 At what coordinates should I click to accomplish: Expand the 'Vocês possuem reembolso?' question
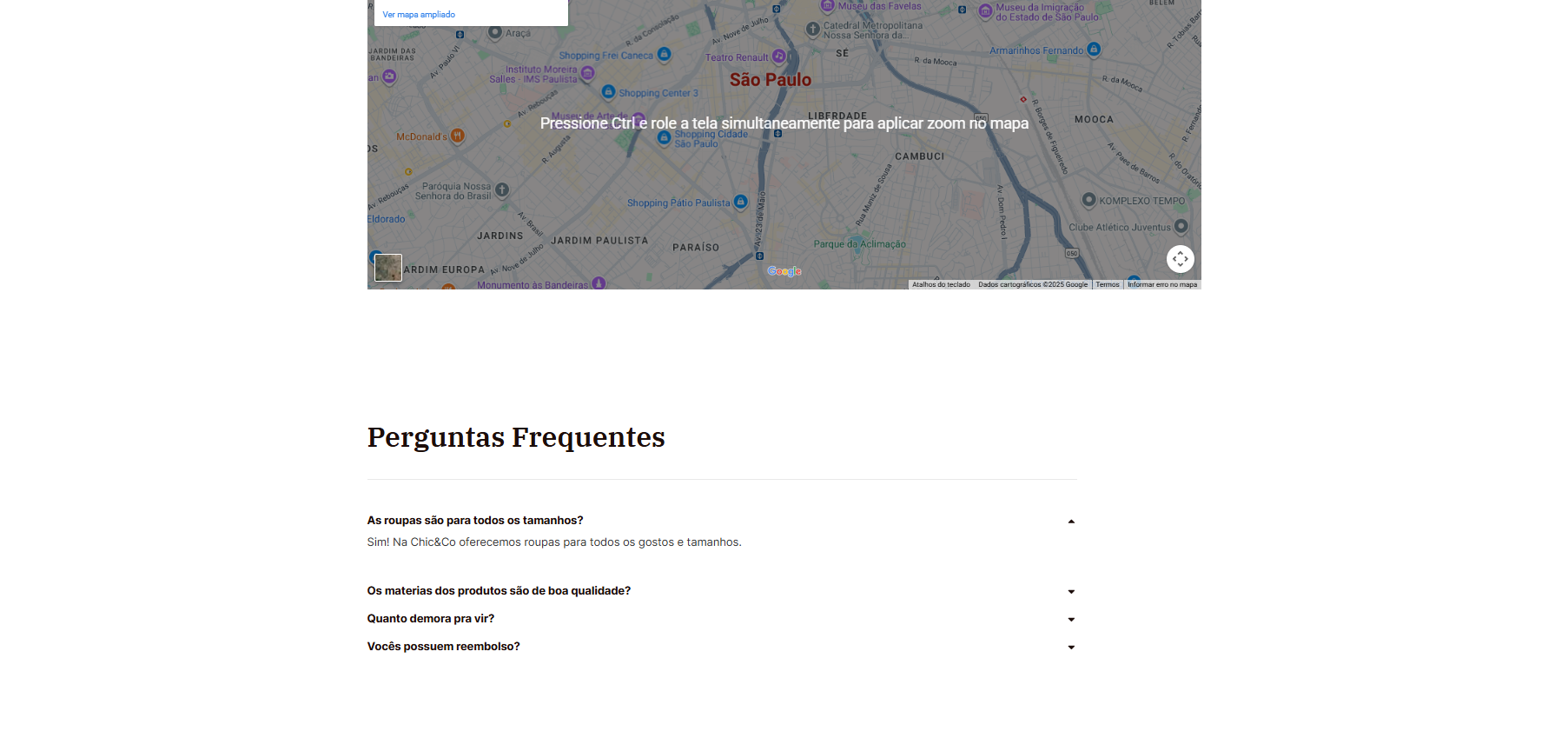pos(1071,648)
